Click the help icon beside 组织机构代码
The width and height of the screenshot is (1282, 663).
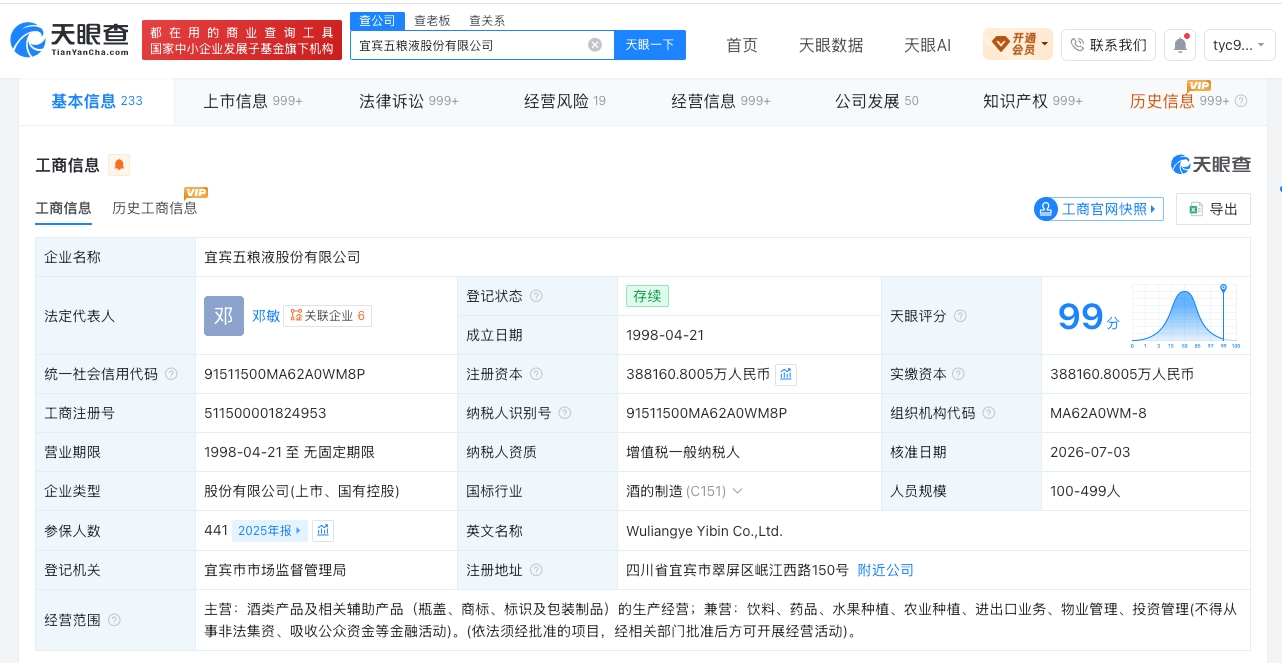pyautogui.click(x=988, y=413)
